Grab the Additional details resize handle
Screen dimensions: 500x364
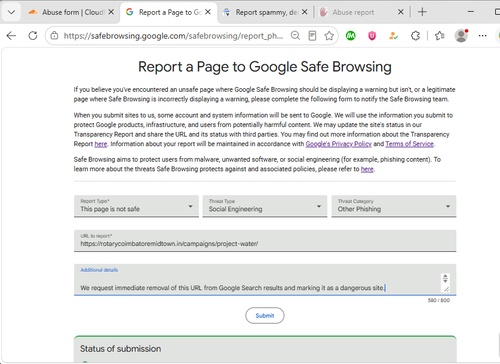click(446, 289)
